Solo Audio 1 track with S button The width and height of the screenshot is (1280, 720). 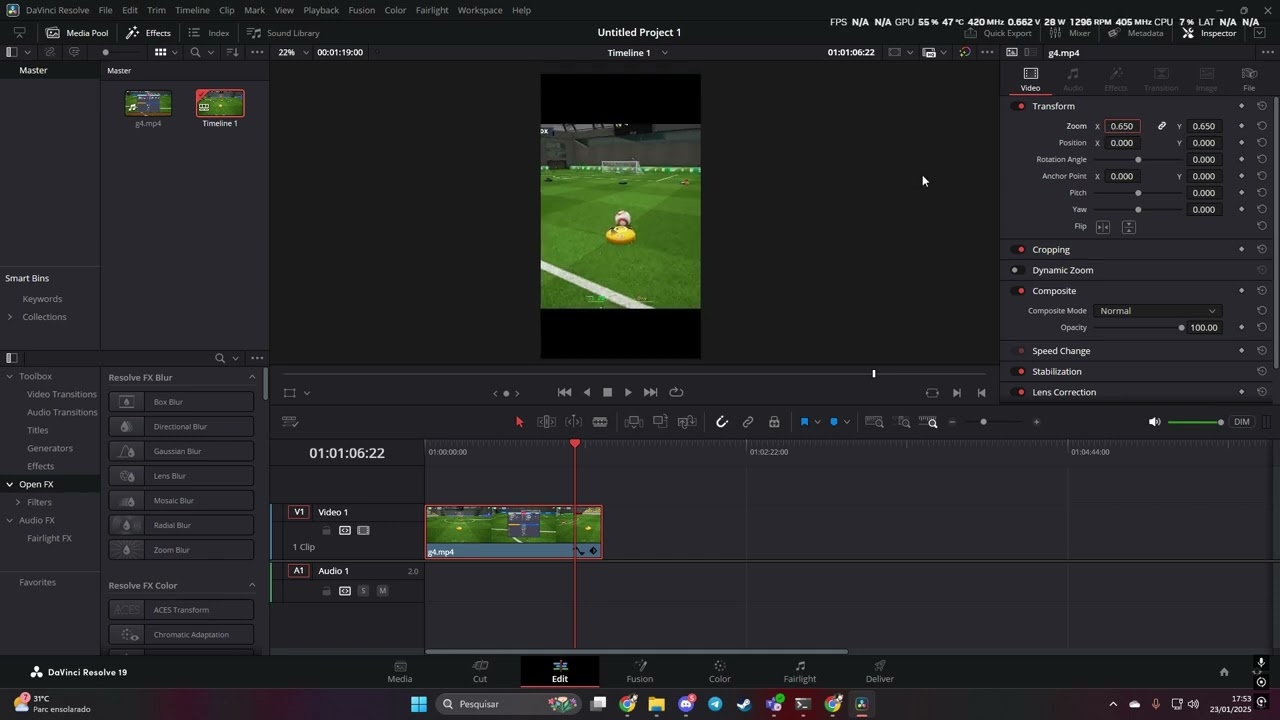[363, 591]
